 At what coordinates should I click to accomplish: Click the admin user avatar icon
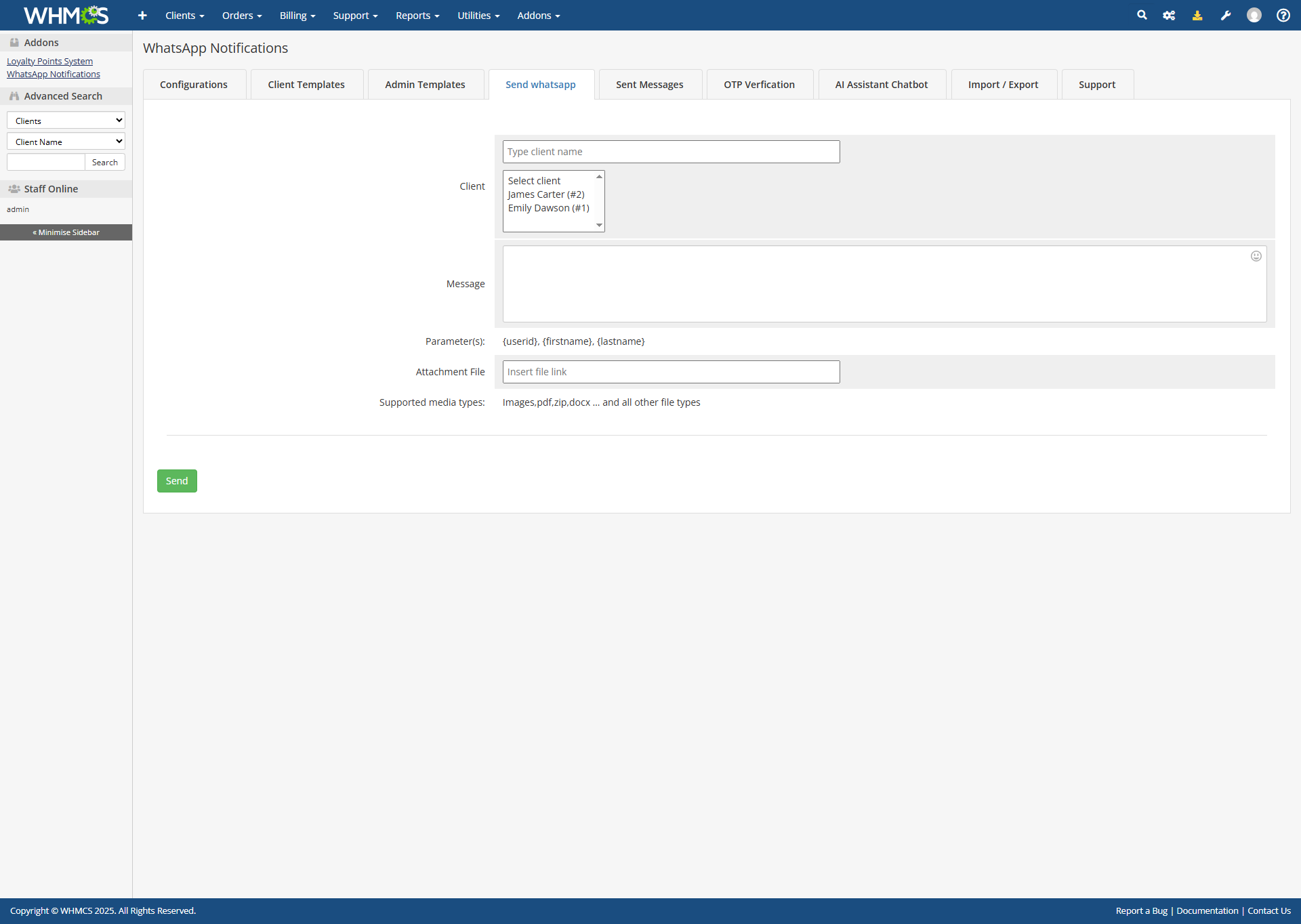coord(1254,15)
